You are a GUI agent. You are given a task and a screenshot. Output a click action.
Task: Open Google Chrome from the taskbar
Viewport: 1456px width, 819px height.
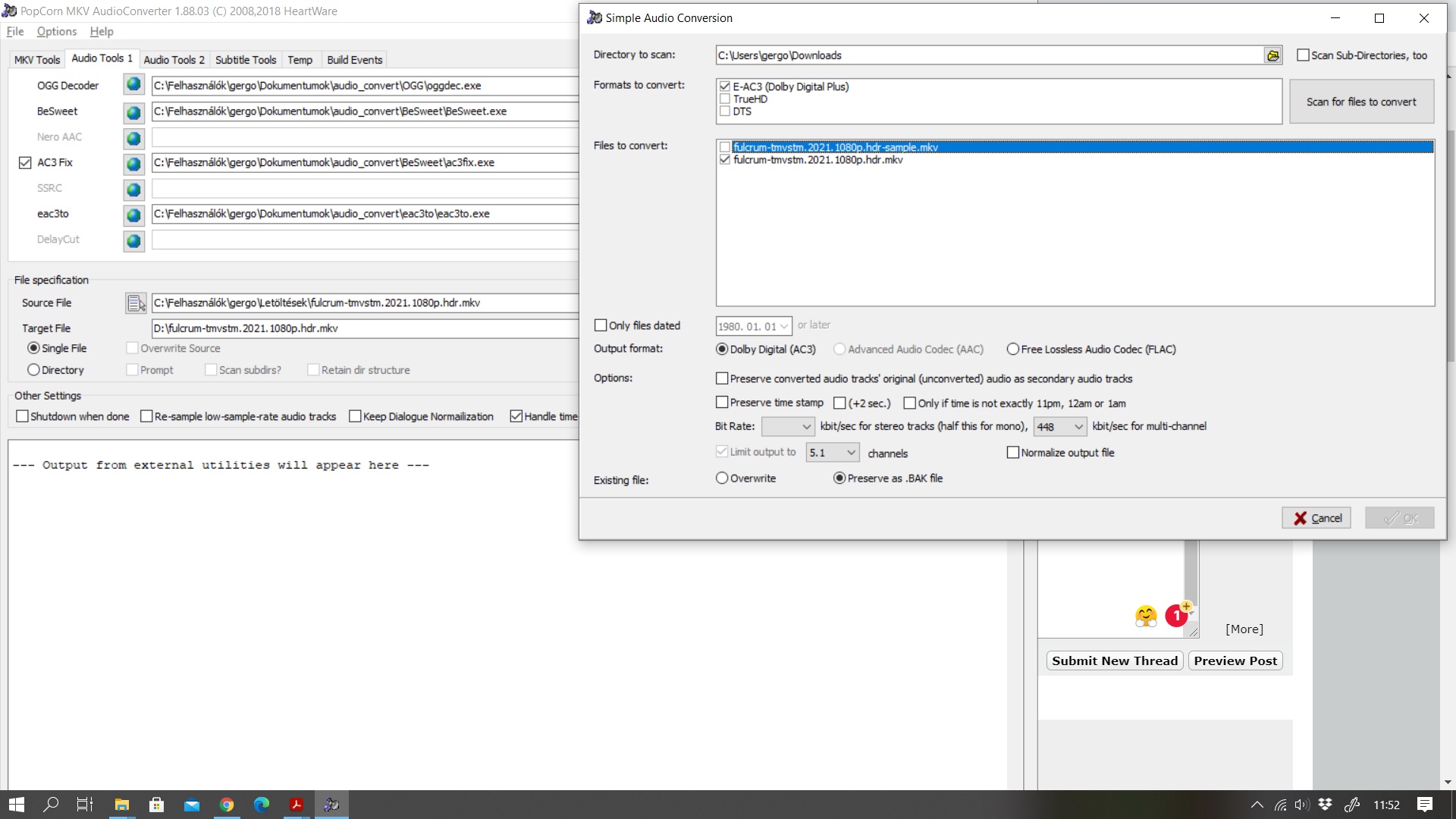(227, 805)
